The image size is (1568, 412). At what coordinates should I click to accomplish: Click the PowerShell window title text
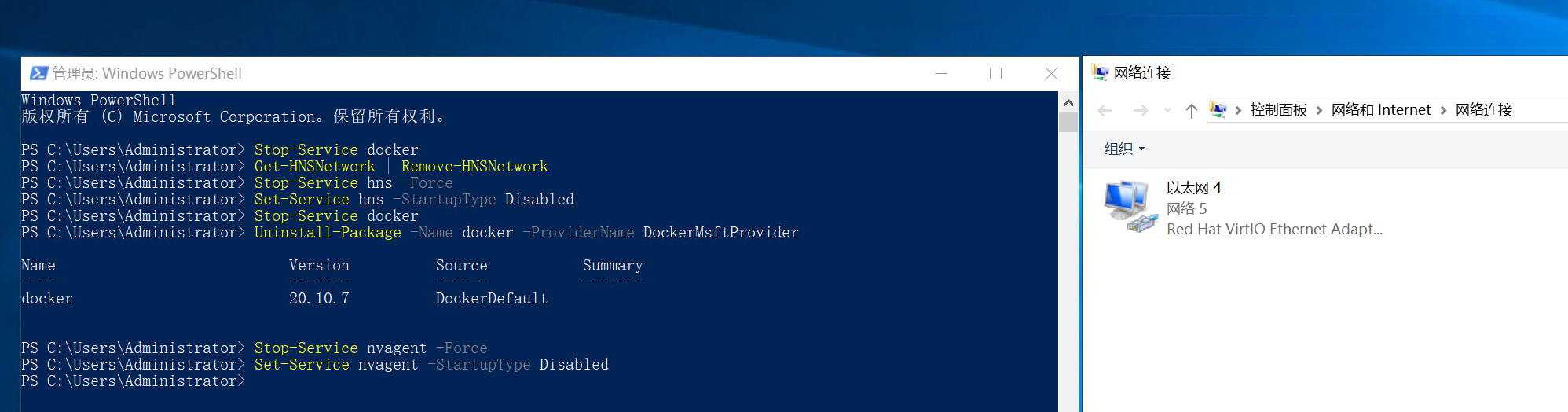(x=147, y=73)
